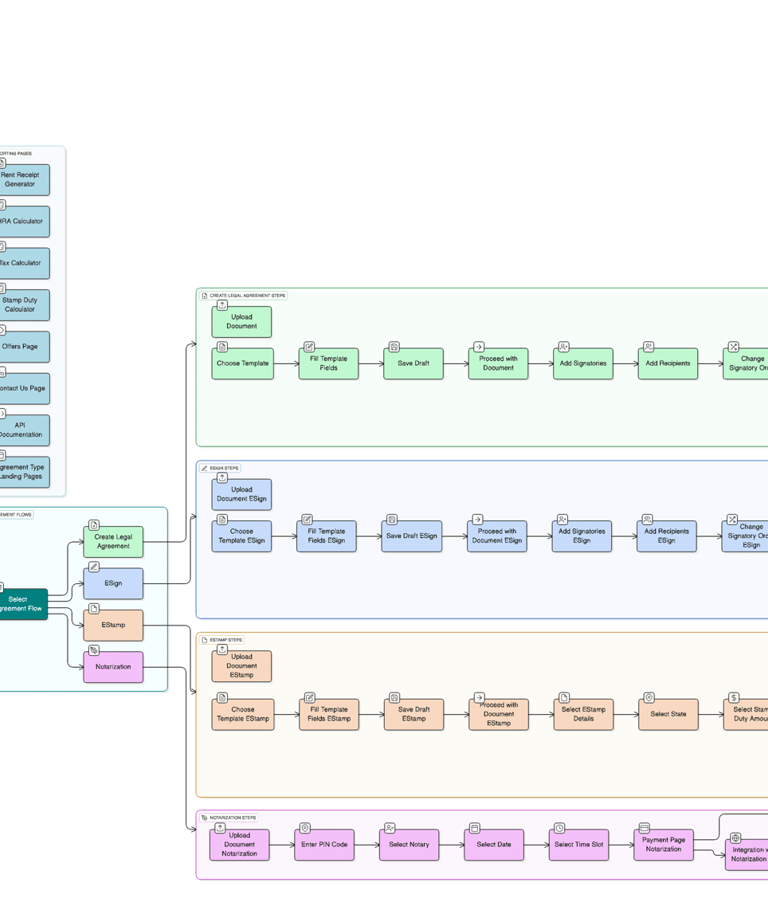Click the location pin icon above Select State
Screen dimensions: 768x922
pos(649,697)
